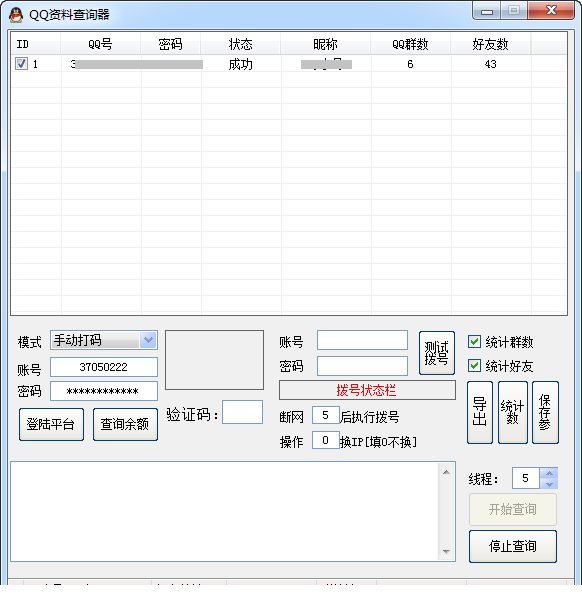Click the 好友数 column header
This screenshot has height=608, width=582.
[490, 44]
